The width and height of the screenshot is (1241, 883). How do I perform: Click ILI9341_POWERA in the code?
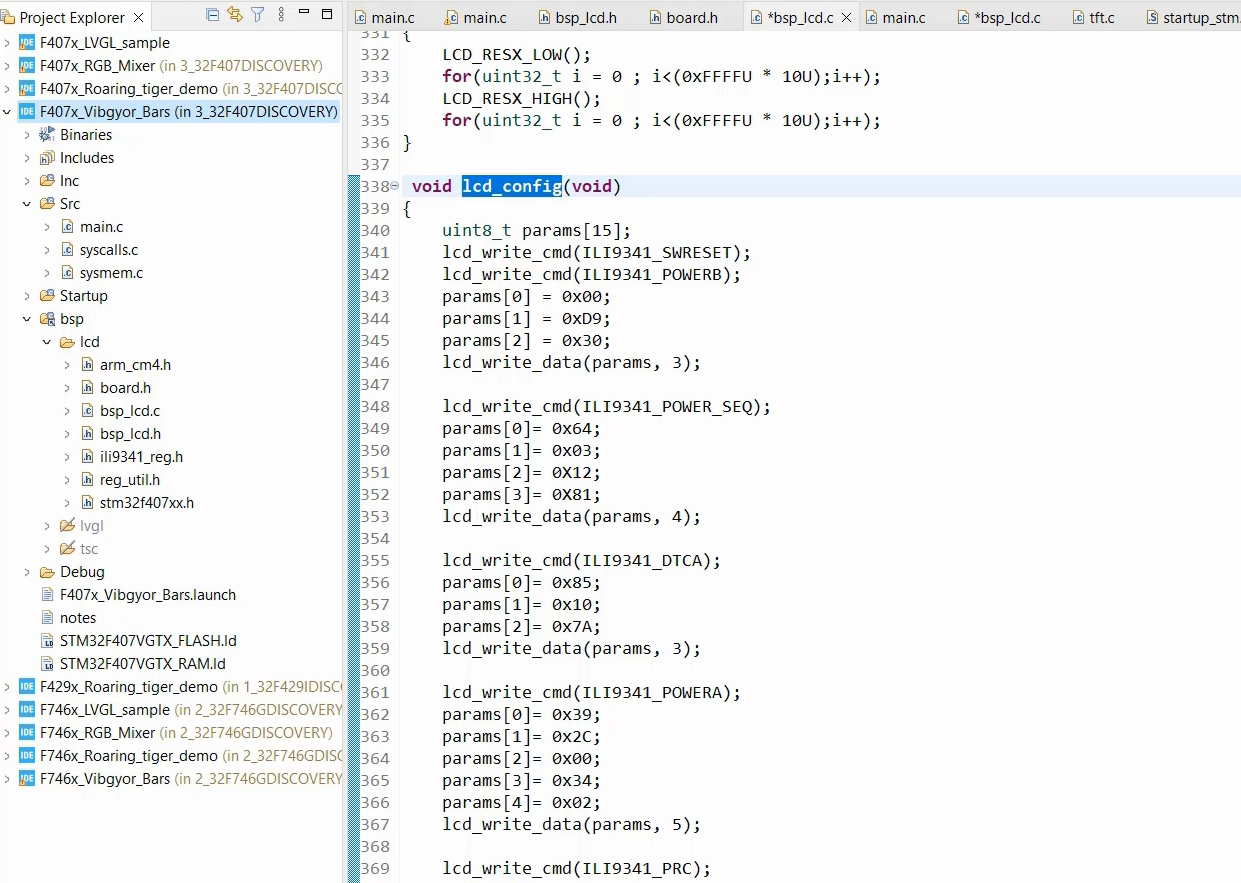(653, 693)
